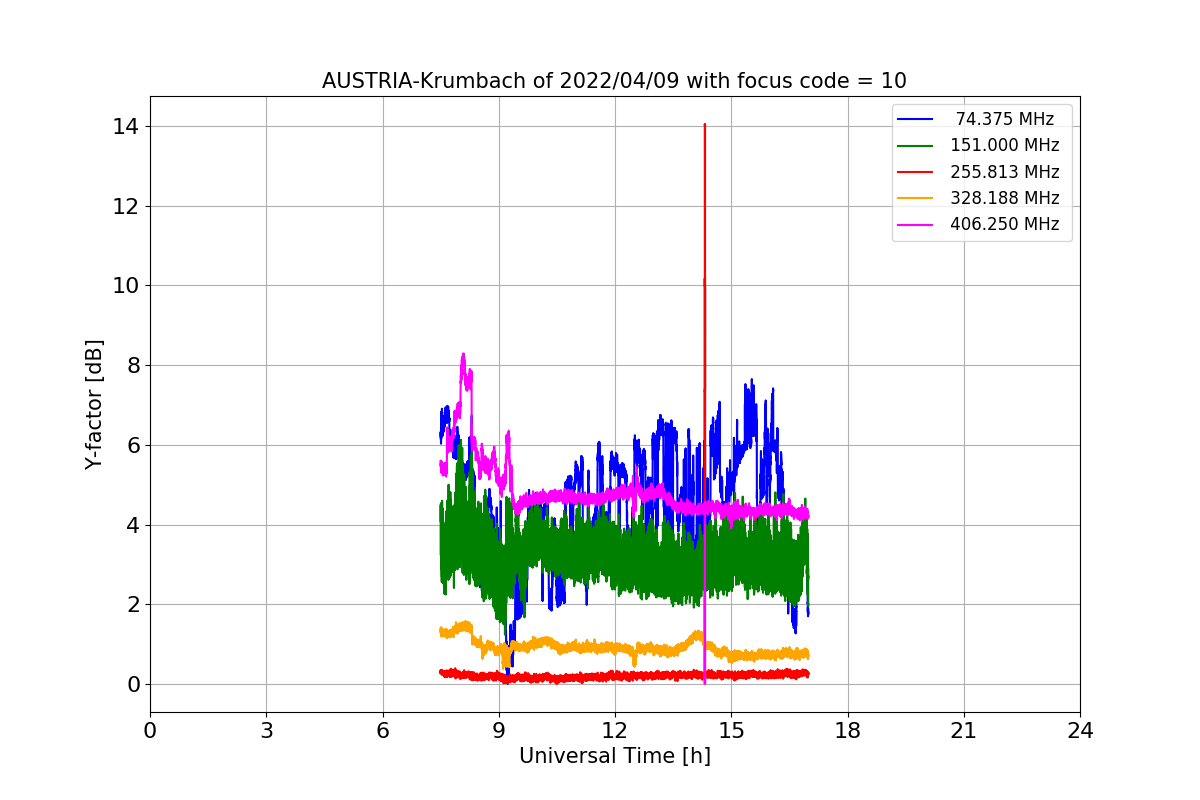1200x800 pixels.
Task: Select the '328.188 MHz' legend label
Action: [1005, 198]
